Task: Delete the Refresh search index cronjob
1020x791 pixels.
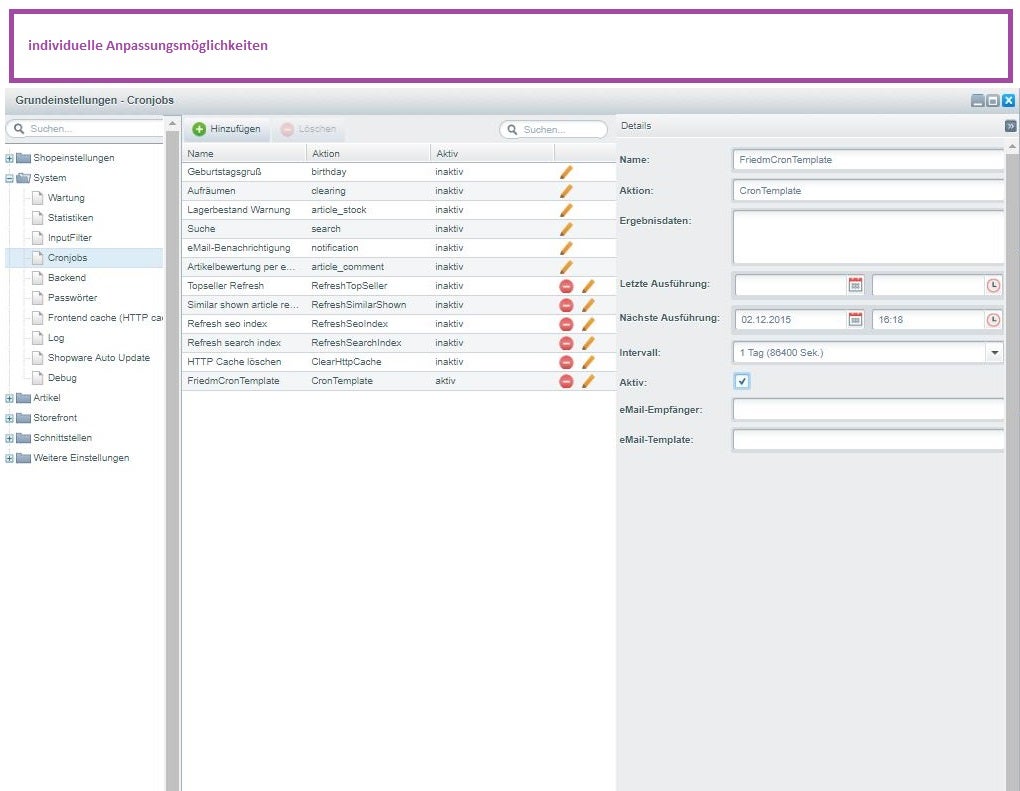Action: pos(566,343)
